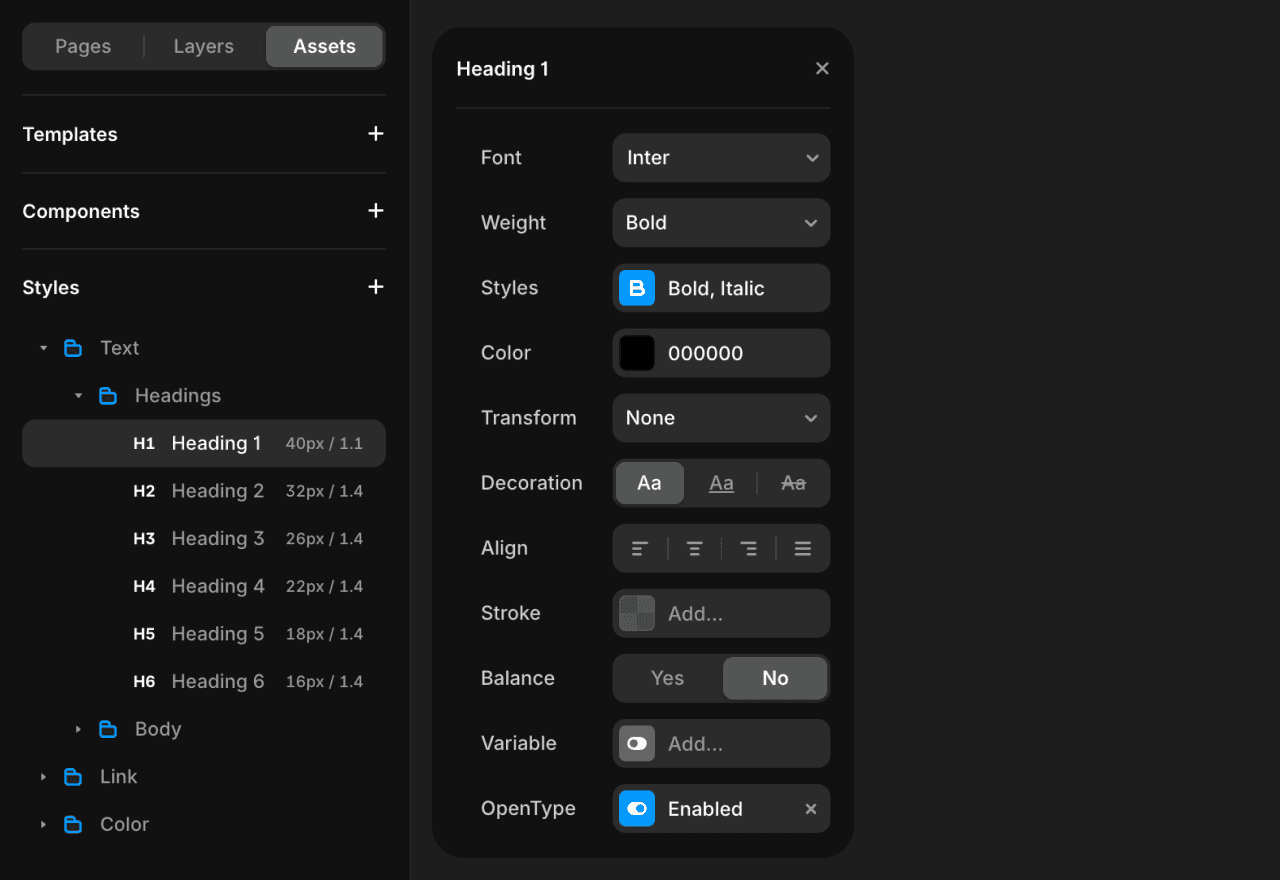
Task: Open the Font dropdown showing Inter
Action: 721,158
